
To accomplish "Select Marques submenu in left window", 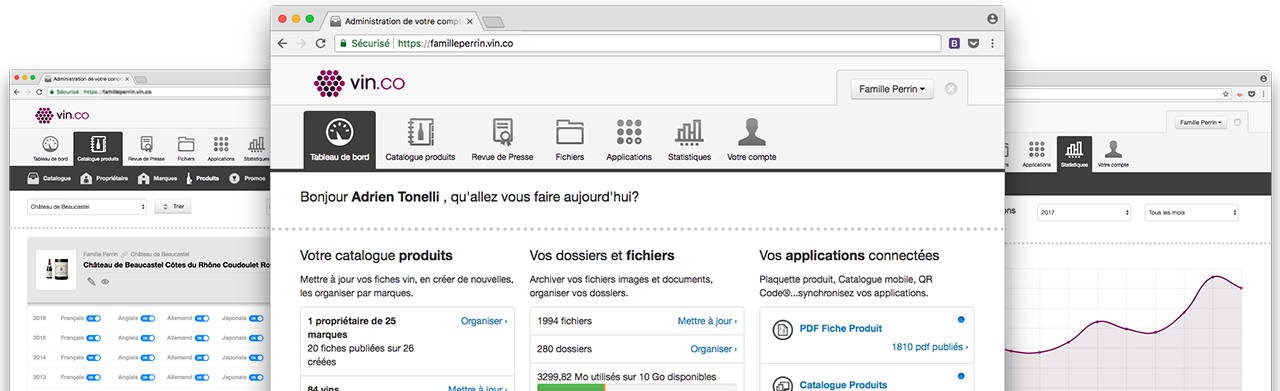I will click(158, 178).
